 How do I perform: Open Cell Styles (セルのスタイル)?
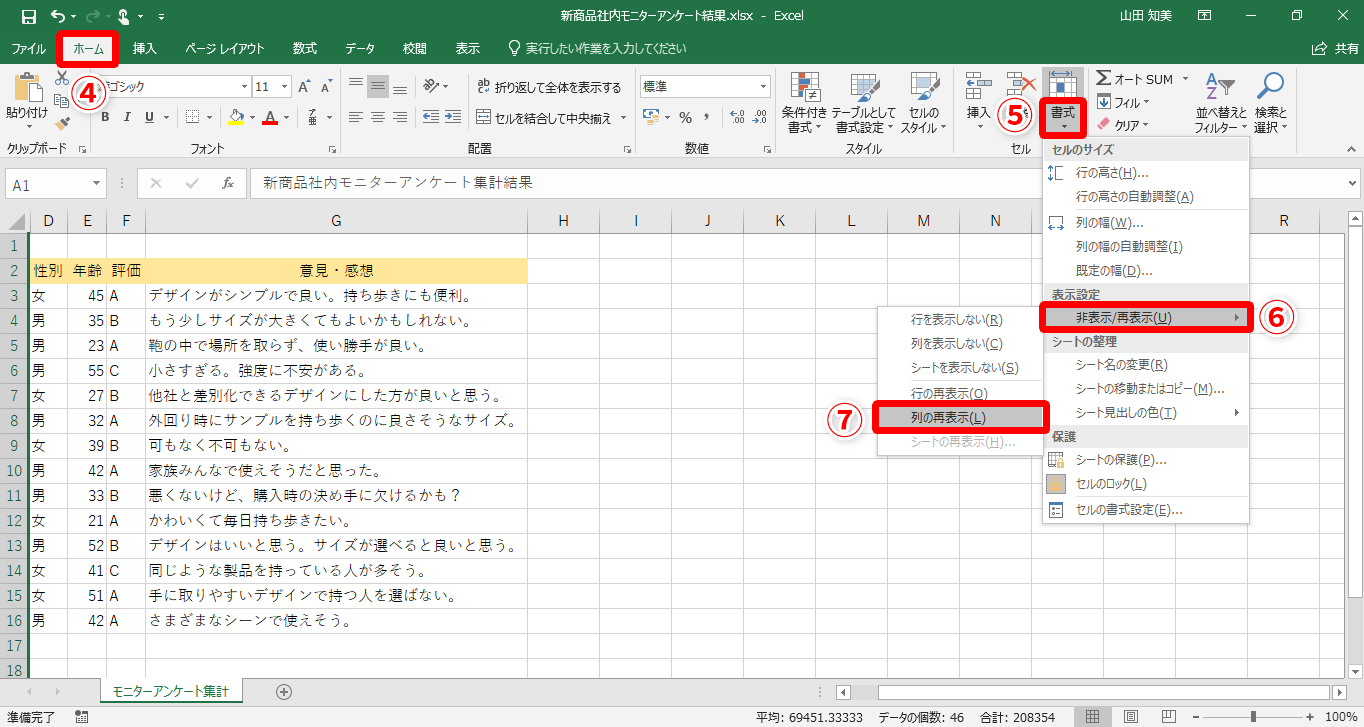pos(923,103)
